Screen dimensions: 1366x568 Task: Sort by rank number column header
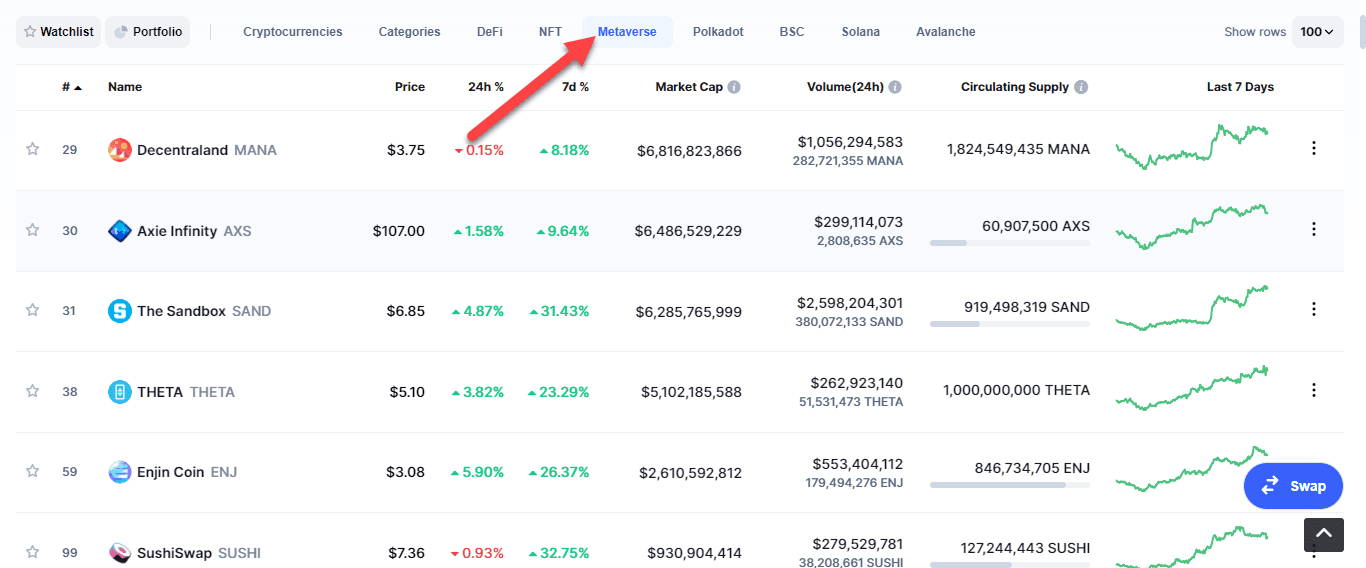72,87
